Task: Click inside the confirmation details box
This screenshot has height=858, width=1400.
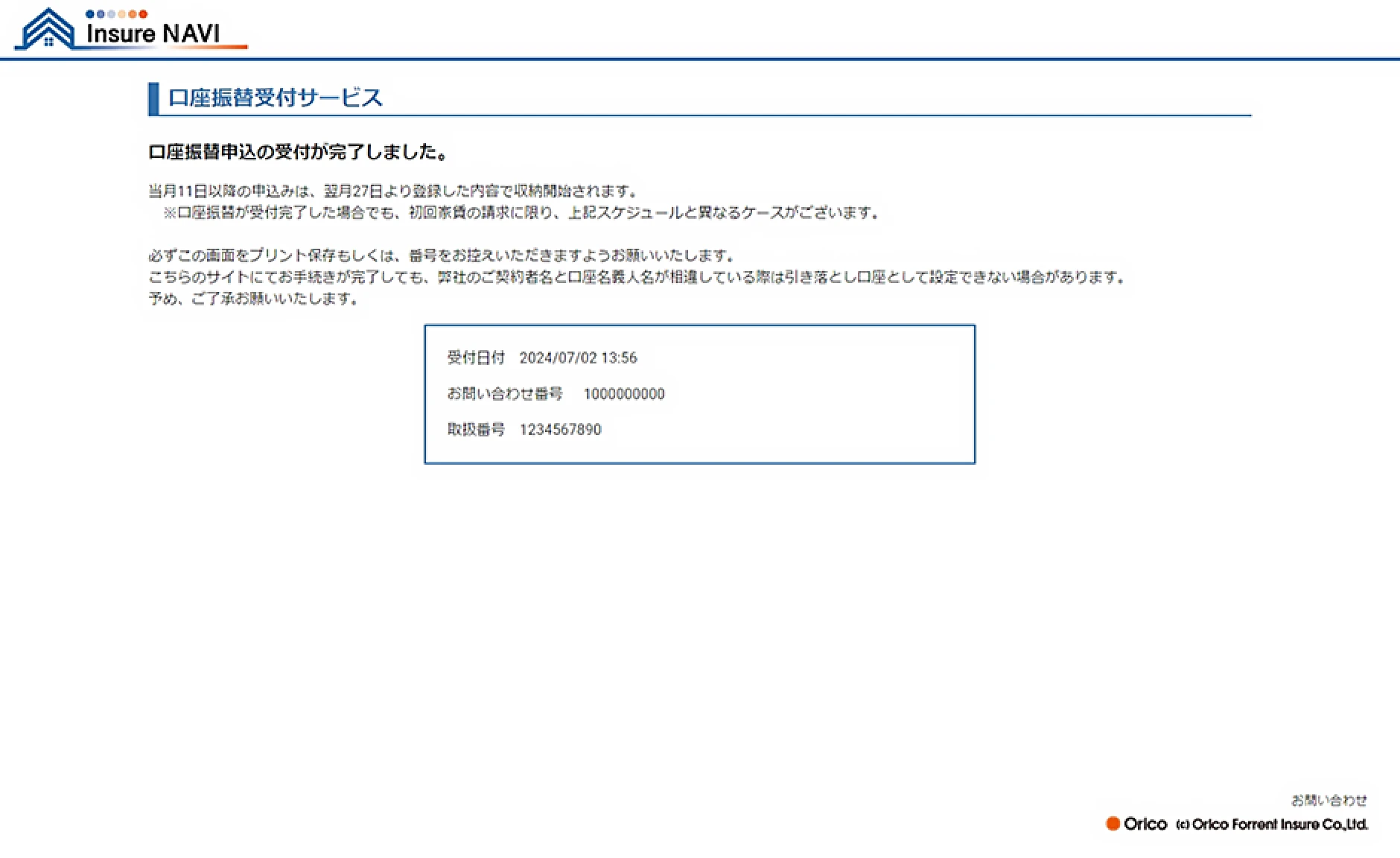Action: [699, 393]
